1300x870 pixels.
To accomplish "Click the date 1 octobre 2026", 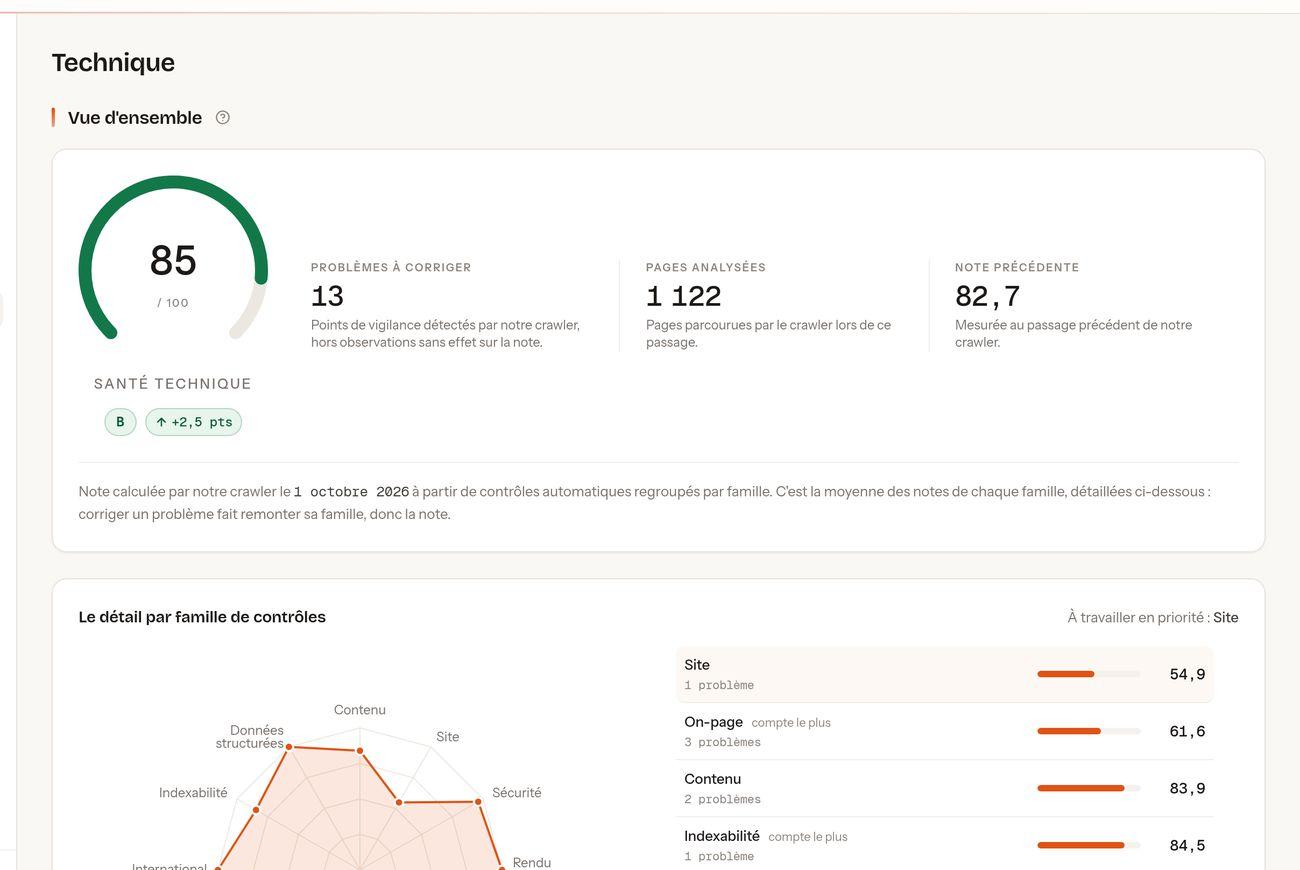I will pos(351,492).
